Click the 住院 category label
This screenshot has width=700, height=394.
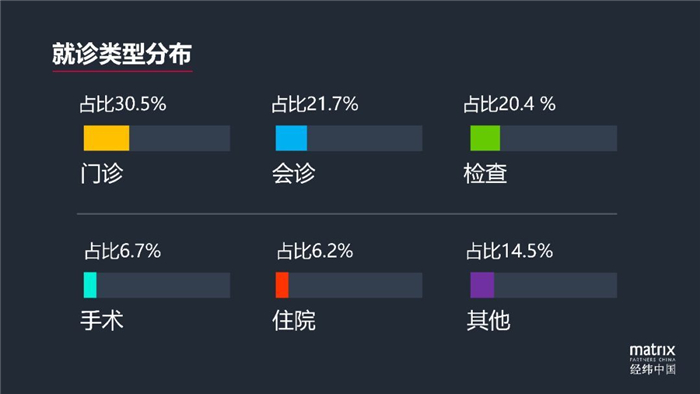294,320
